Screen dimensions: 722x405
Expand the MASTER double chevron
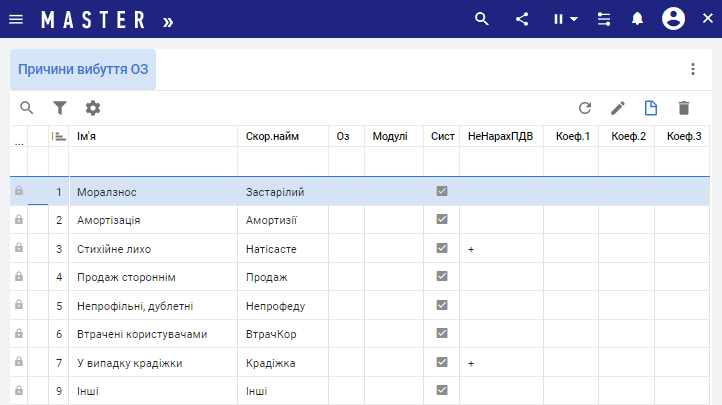(x=167, y=20)
